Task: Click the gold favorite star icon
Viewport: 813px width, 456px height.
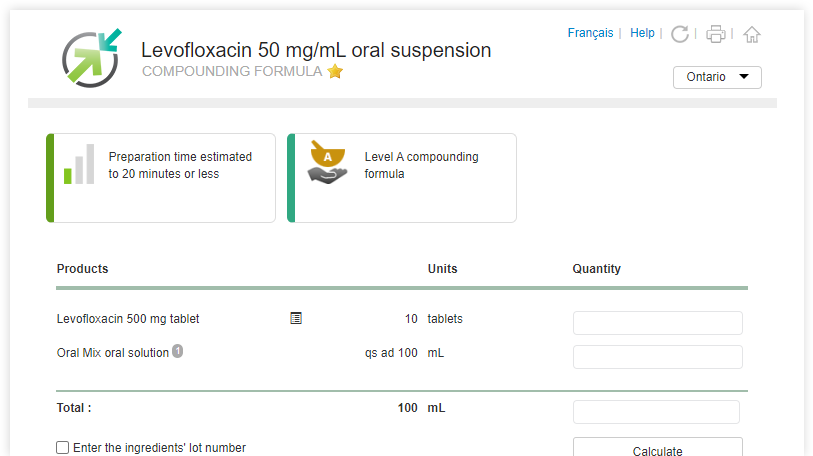Action: [335, 72]
